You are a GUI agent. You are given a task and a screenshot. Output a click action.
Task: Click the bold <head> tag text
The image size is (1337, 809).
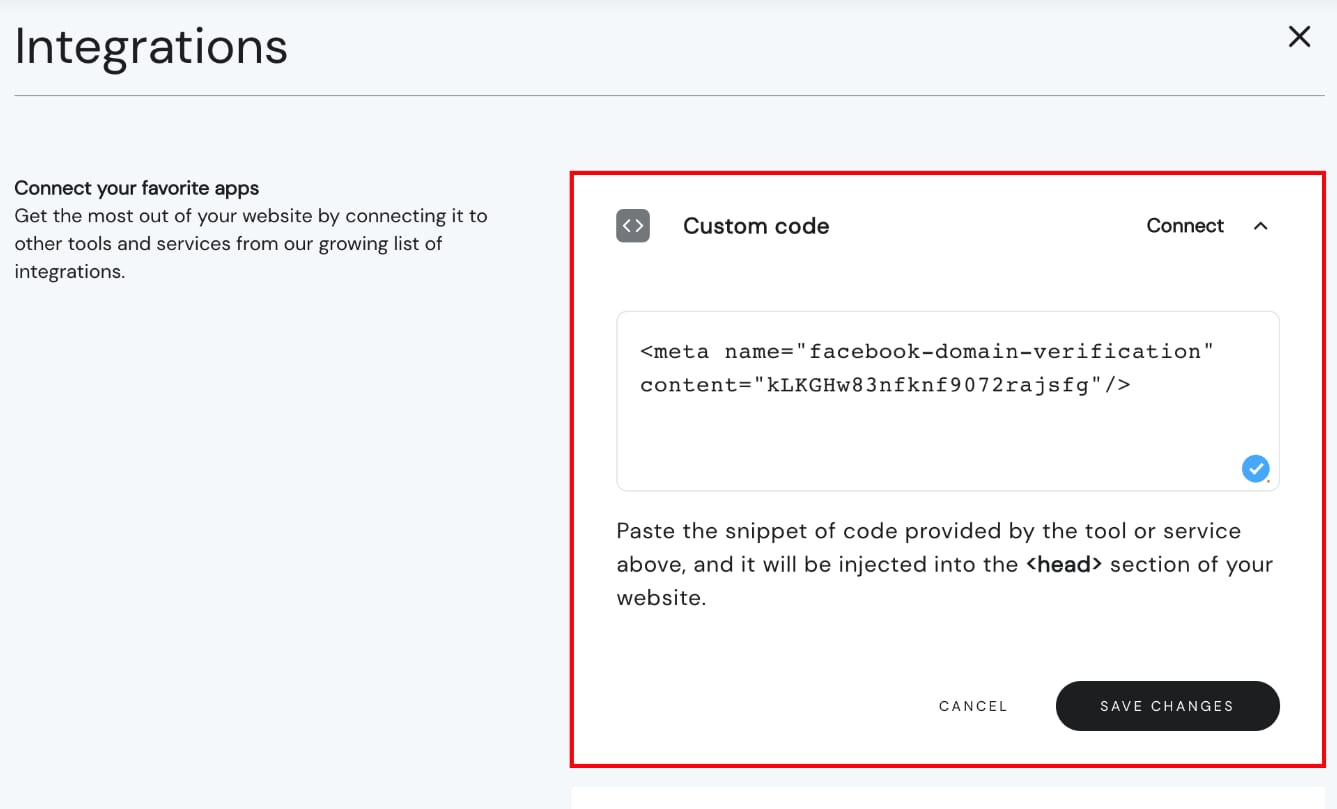[x=1063, y=564]
